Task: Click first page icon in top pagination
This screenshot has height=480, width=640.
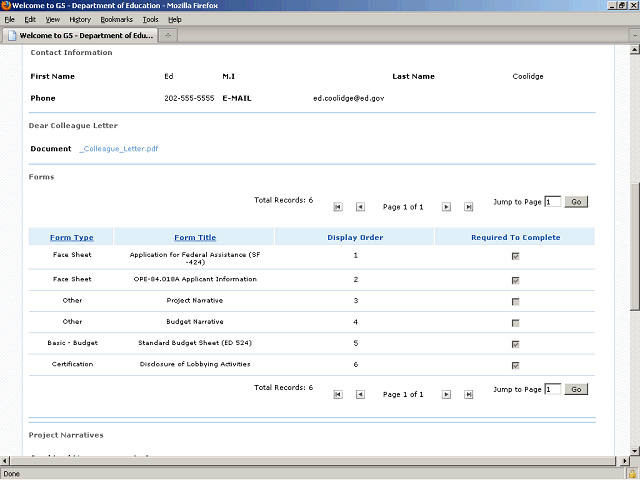Action: pos(338,207)
